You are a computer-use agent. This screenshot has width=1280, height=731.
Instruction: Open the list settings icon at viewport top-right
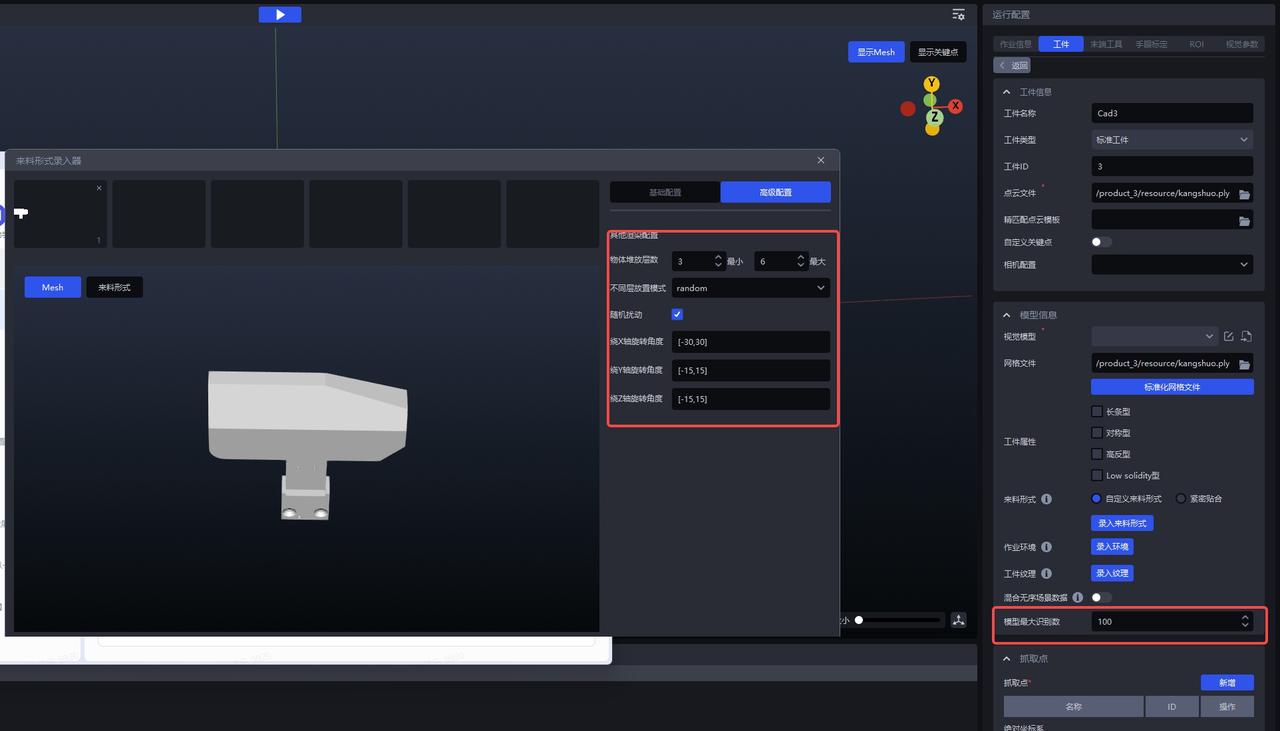pyautogui.click(x=958, y=14)
